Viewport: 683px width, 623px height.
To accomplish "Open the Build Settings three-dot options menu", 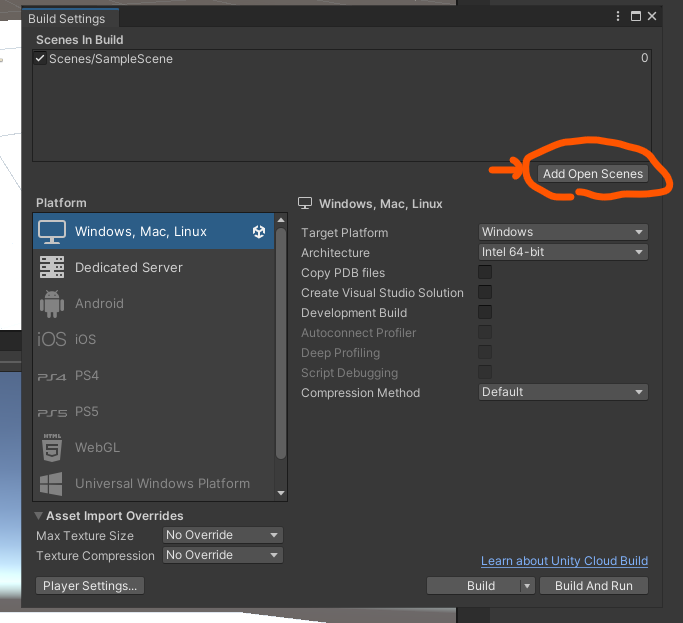I will click(x=618, y=16).
